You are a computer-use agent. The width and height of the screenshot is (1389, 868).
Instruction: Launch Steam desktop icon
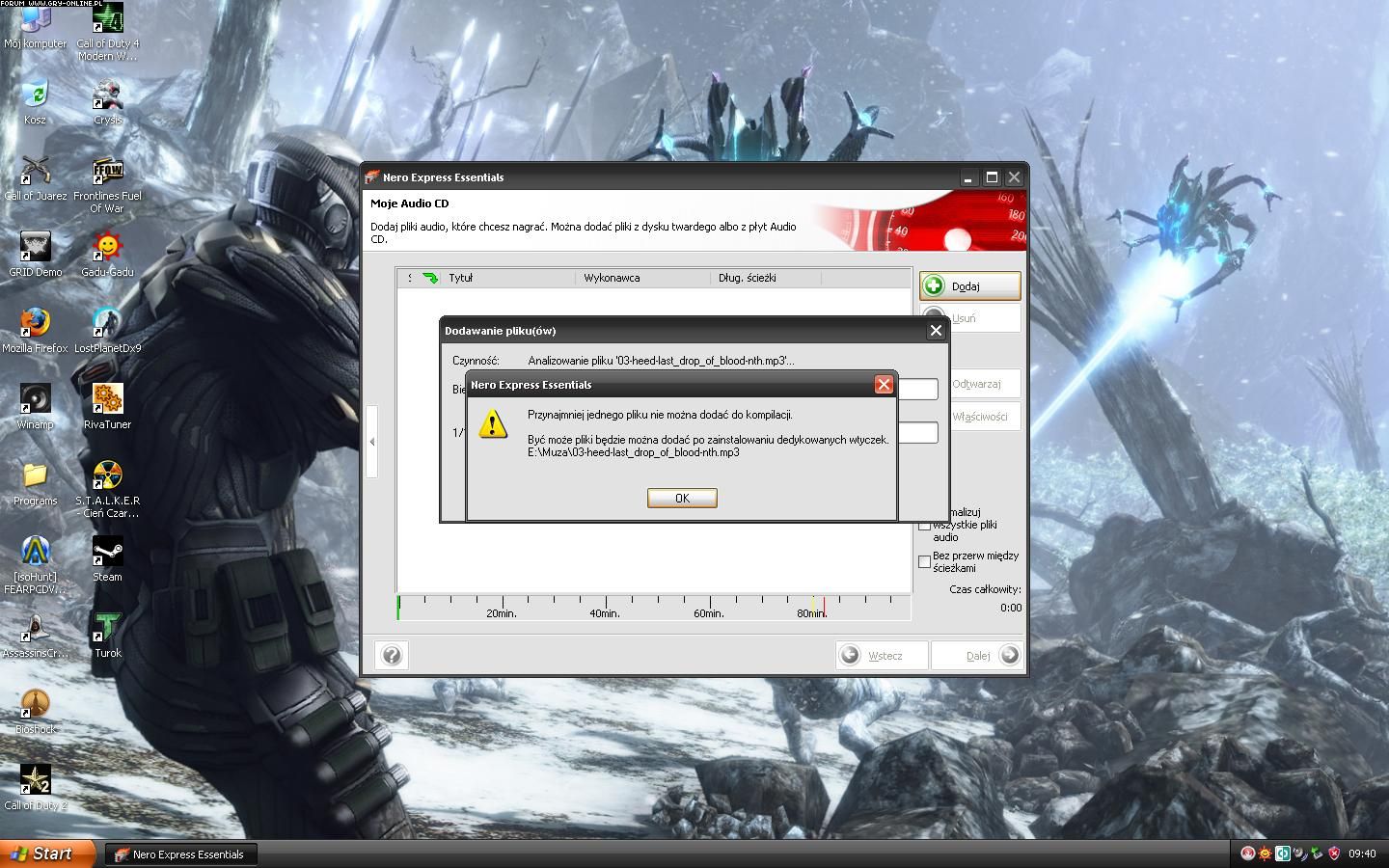click(x=107, y=552)
